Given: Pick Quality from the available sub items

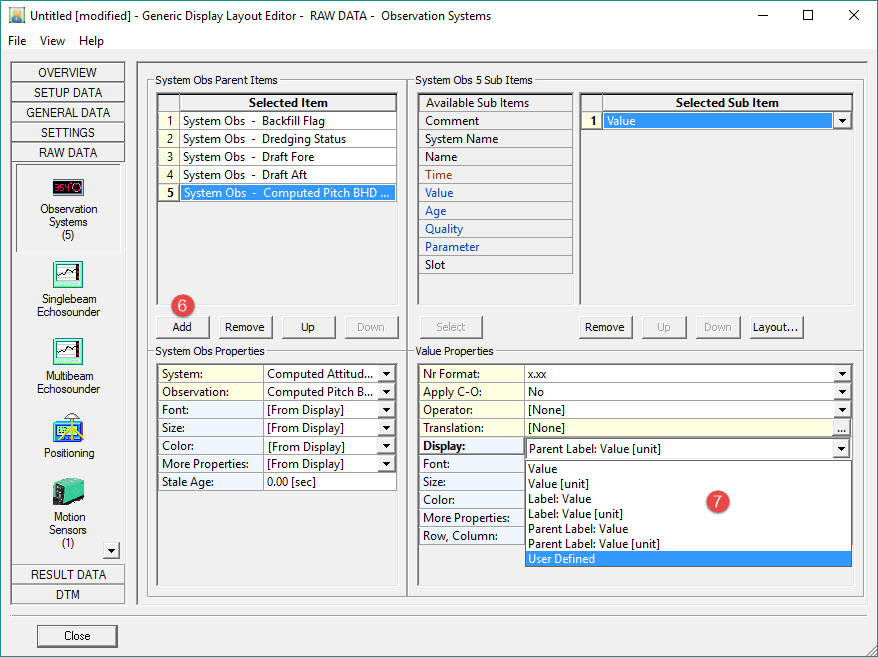Looking at the screenshot, I should click(444, 229).
